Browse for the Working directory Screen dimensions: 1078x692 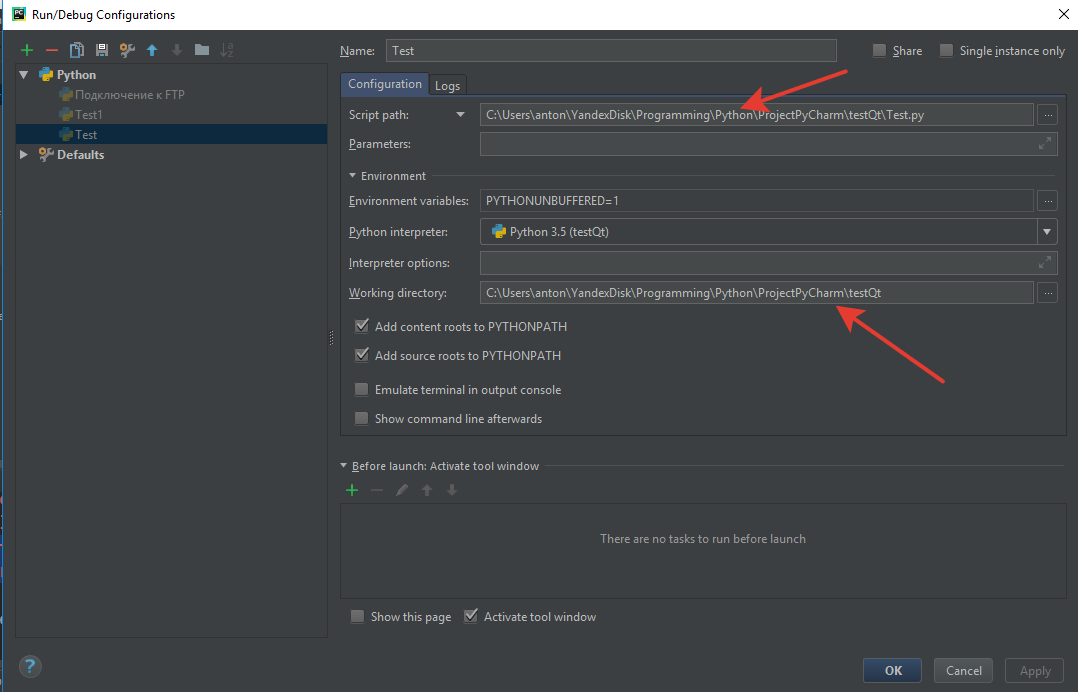[x=1047, y=293]
